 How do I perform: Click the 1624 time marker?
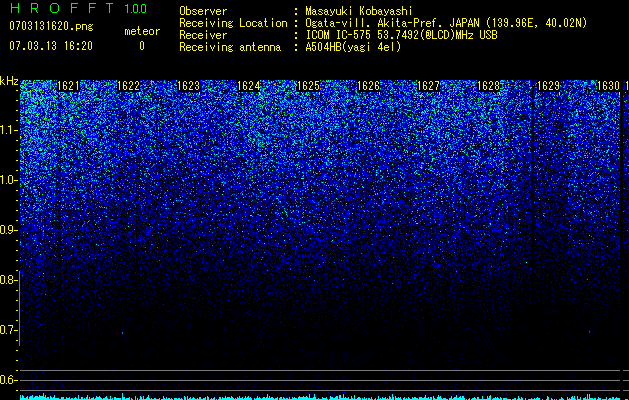249,86
